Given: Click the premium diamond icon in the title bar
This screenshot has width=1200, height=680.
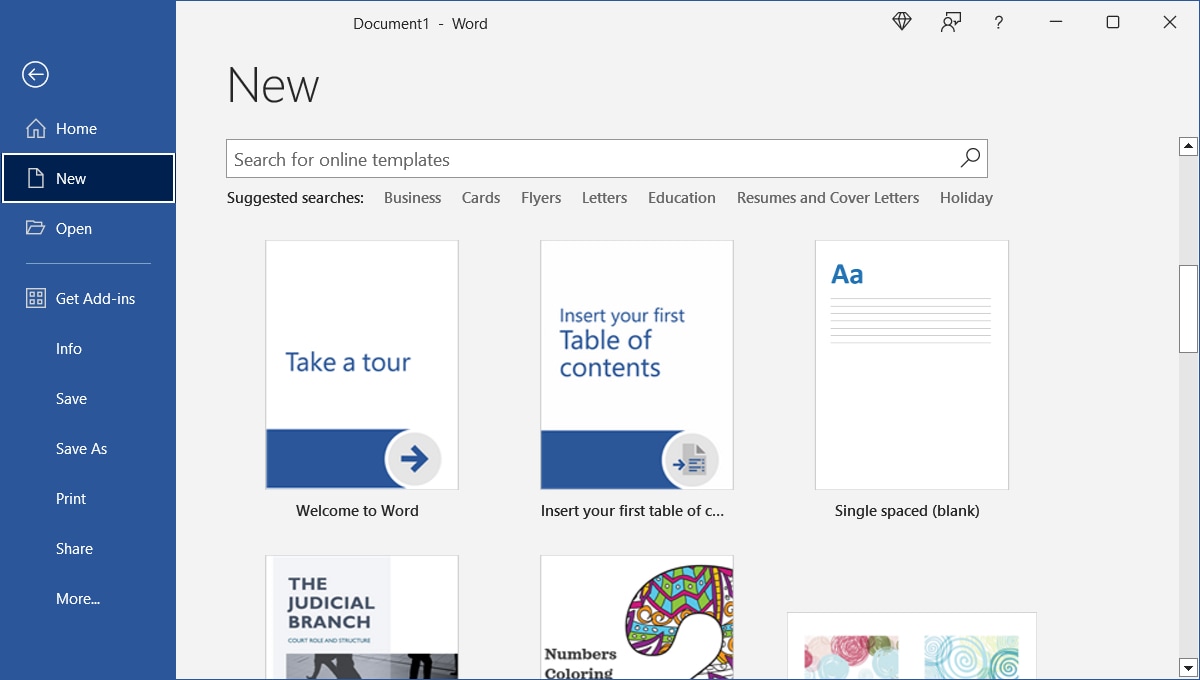Looking at the screenshot, I should pyautogui.click(x=901, y=20).
